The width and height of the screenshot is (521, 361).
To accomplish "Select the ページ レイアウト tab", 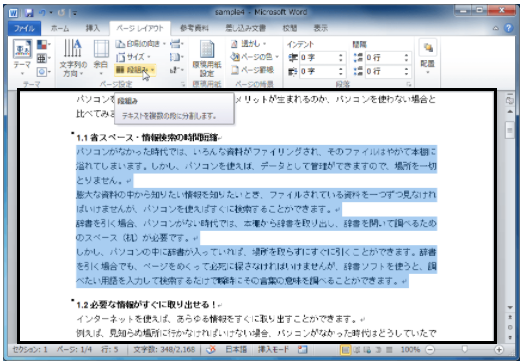I will coord(140,28).
